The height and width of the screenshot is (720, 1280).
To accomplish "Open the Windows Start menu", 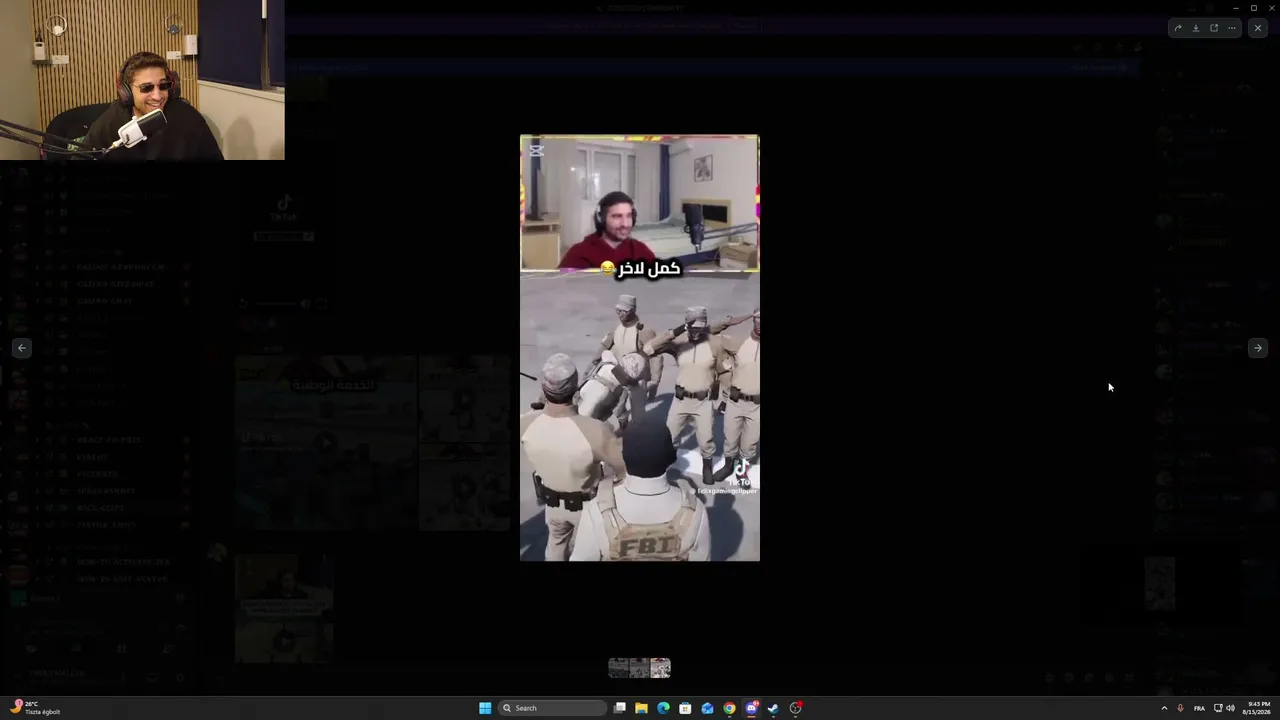I will pos(485,708).
